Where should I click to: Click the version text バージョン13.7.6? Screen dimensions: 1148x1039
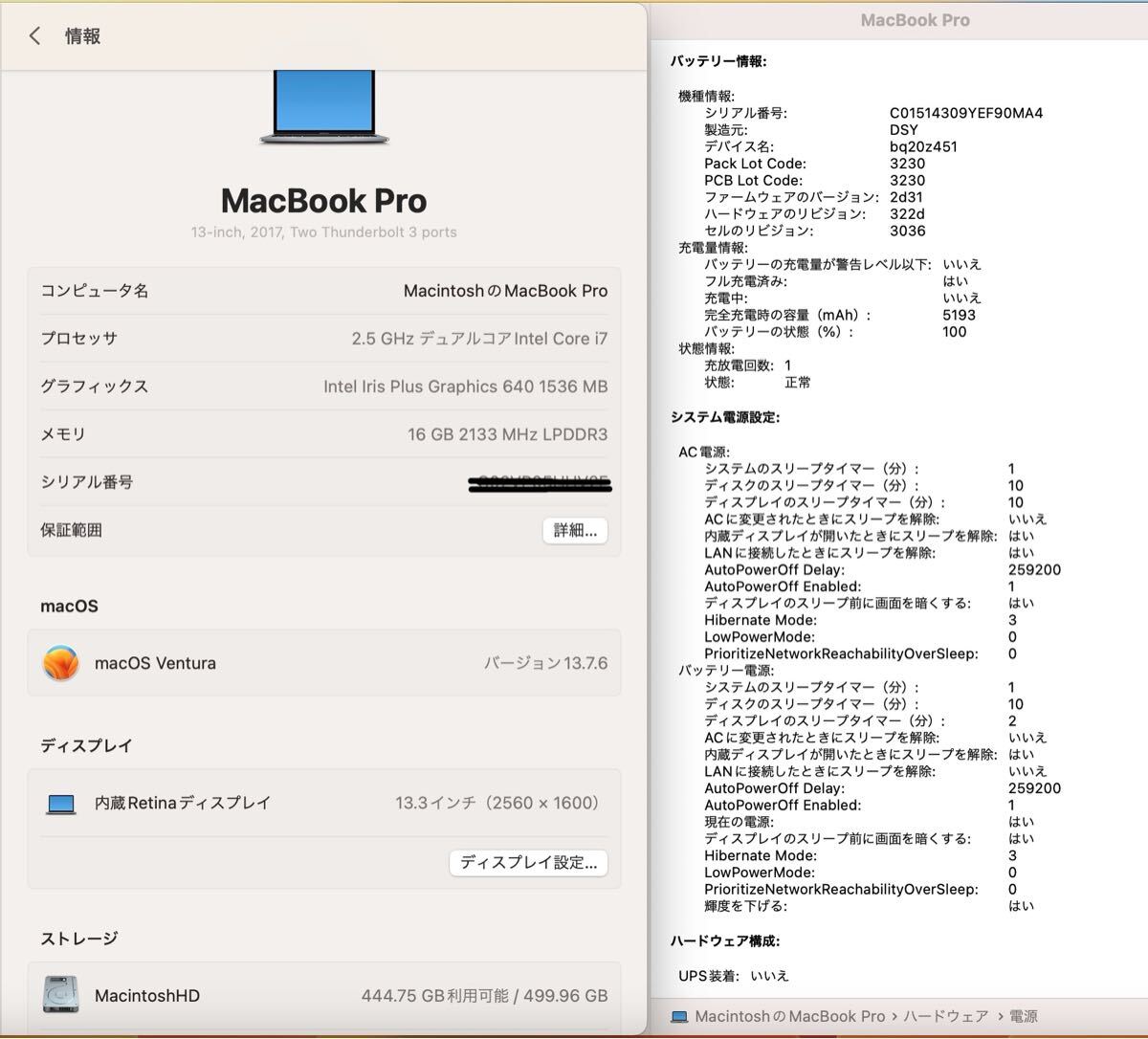click(x=545, y=663)
